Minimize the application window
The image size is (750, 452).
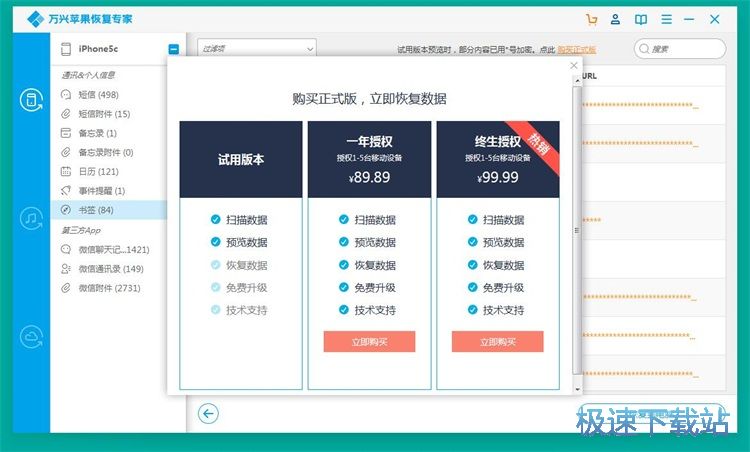[x=689, y=19]
